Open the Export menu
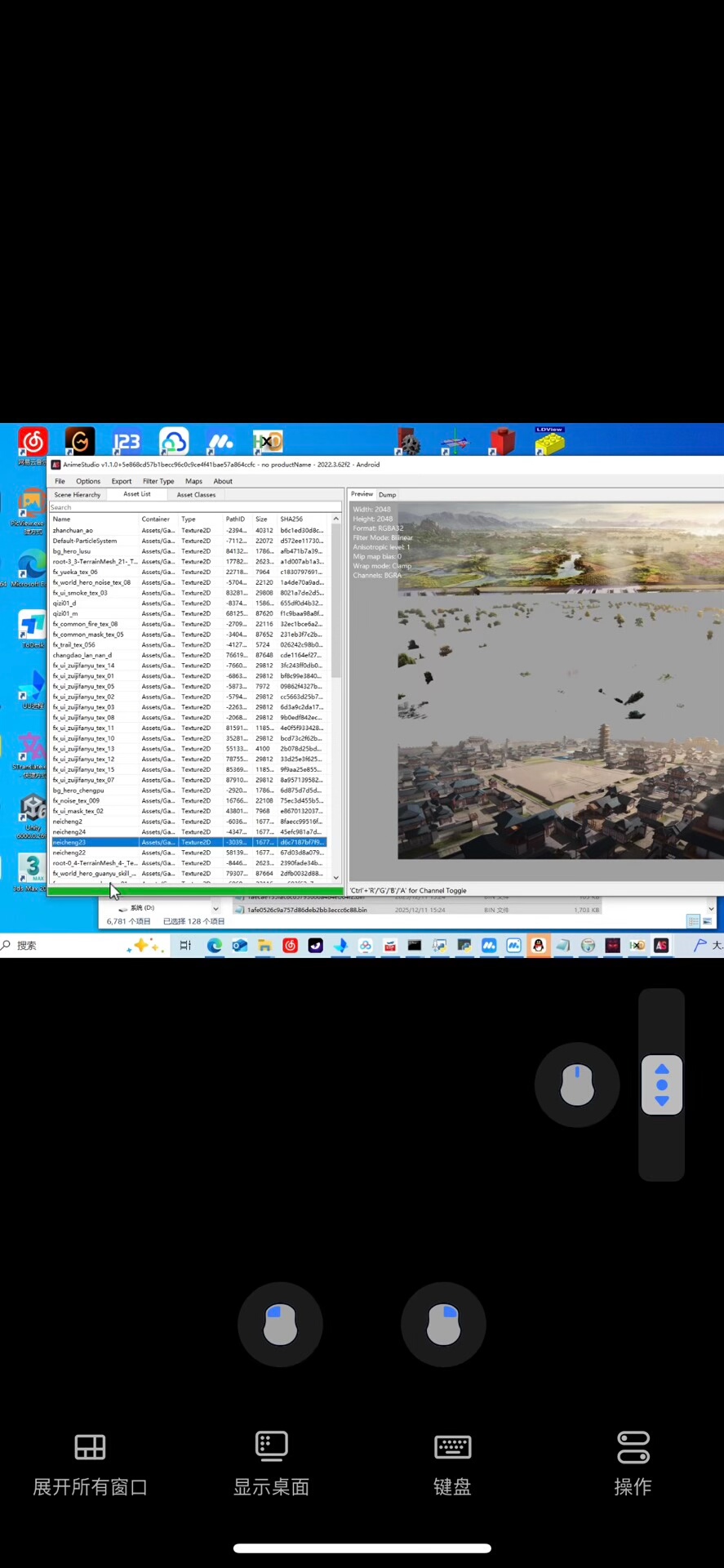Viewport: 724px width, 1568px height. tap(122, 481)
